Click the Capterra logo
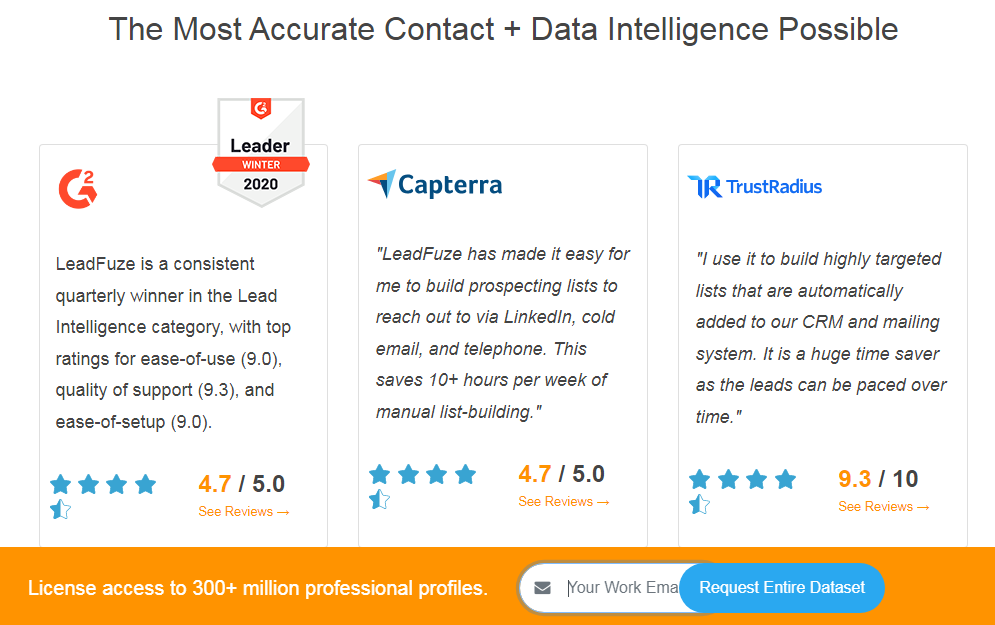The width and height of the screenshot is (995, 625). pos(435,185)
